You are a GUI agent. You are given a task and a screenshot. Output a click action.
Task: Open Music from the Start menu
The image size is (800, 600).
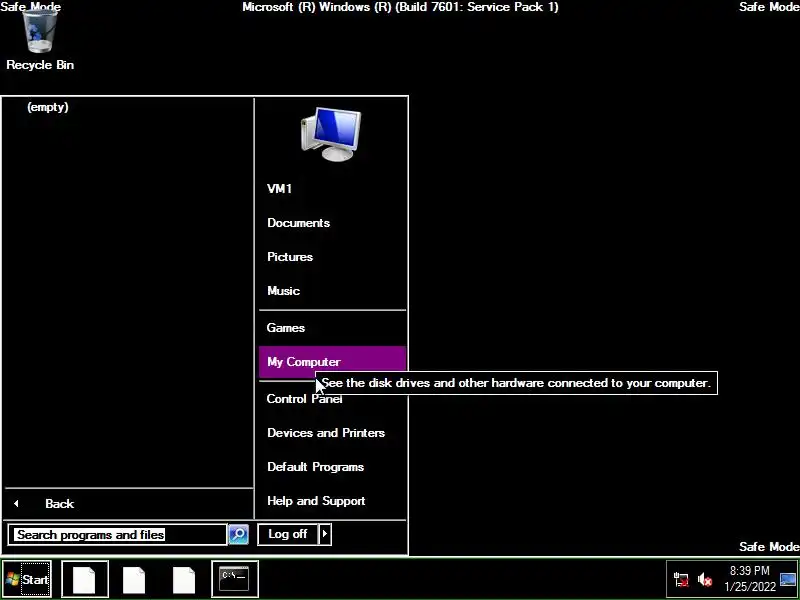[332, 291]
